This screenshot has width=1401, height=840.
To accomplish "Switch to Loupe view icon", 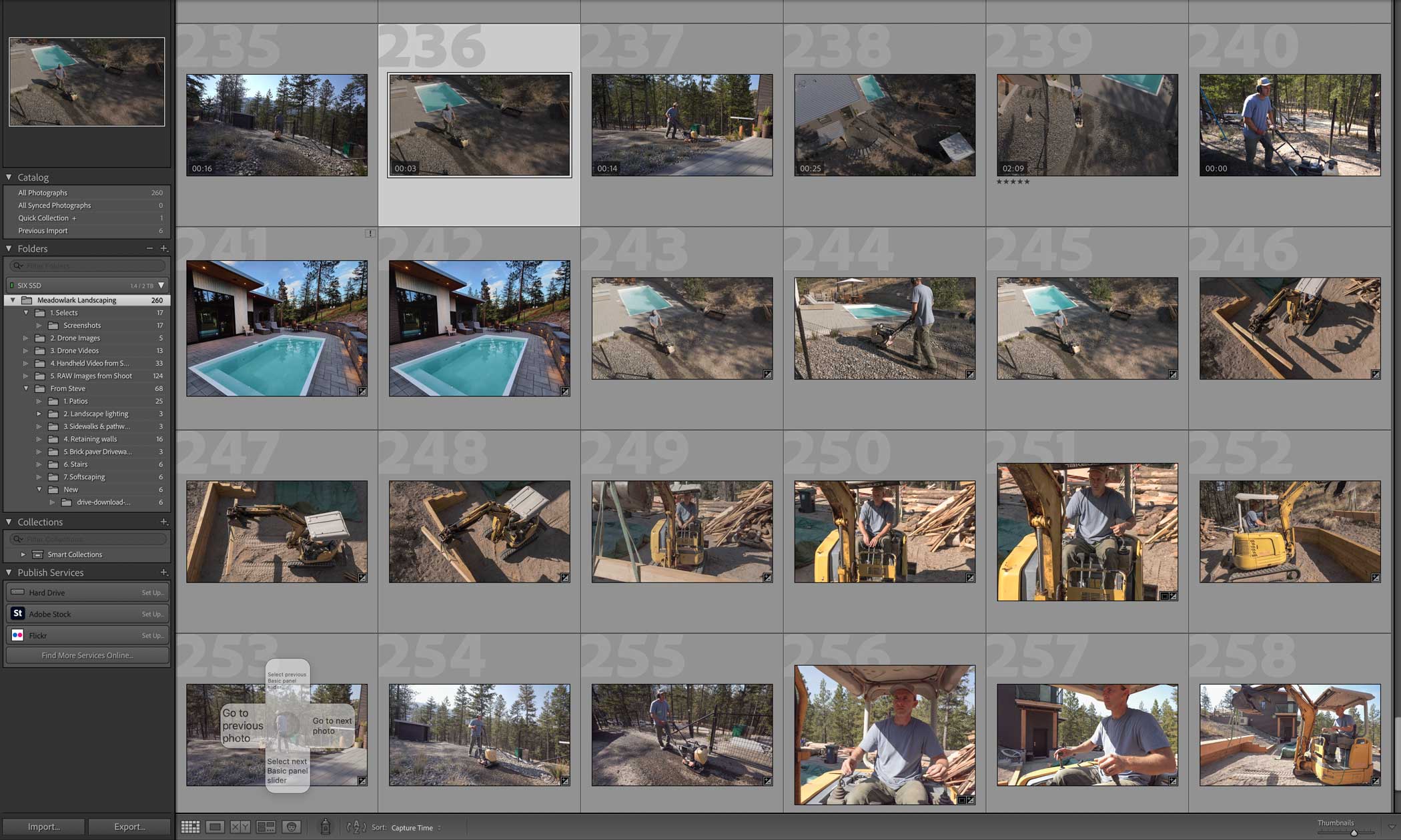I will pos(215,827).
